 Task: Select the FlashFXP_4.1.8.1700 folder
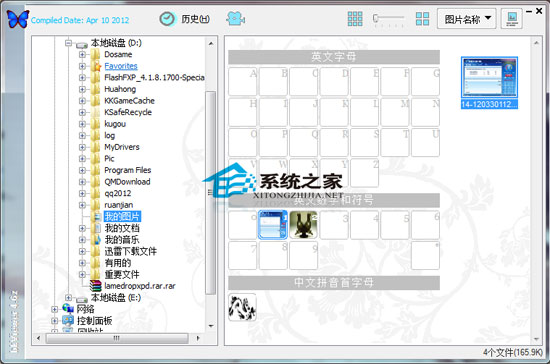click(x=154, y=77)
